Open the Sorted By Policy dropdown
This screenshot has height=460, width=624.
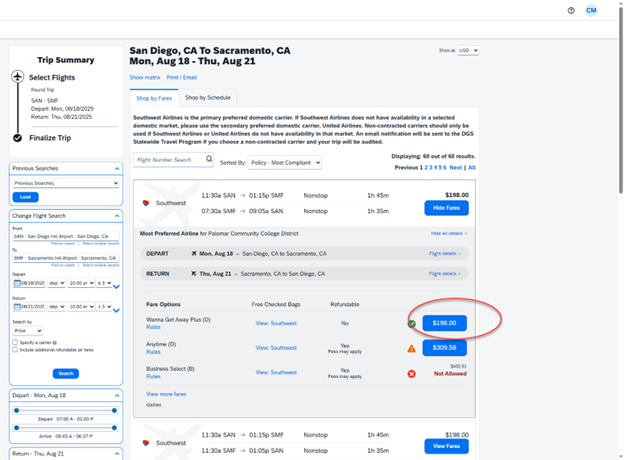(x=285, y=162)
